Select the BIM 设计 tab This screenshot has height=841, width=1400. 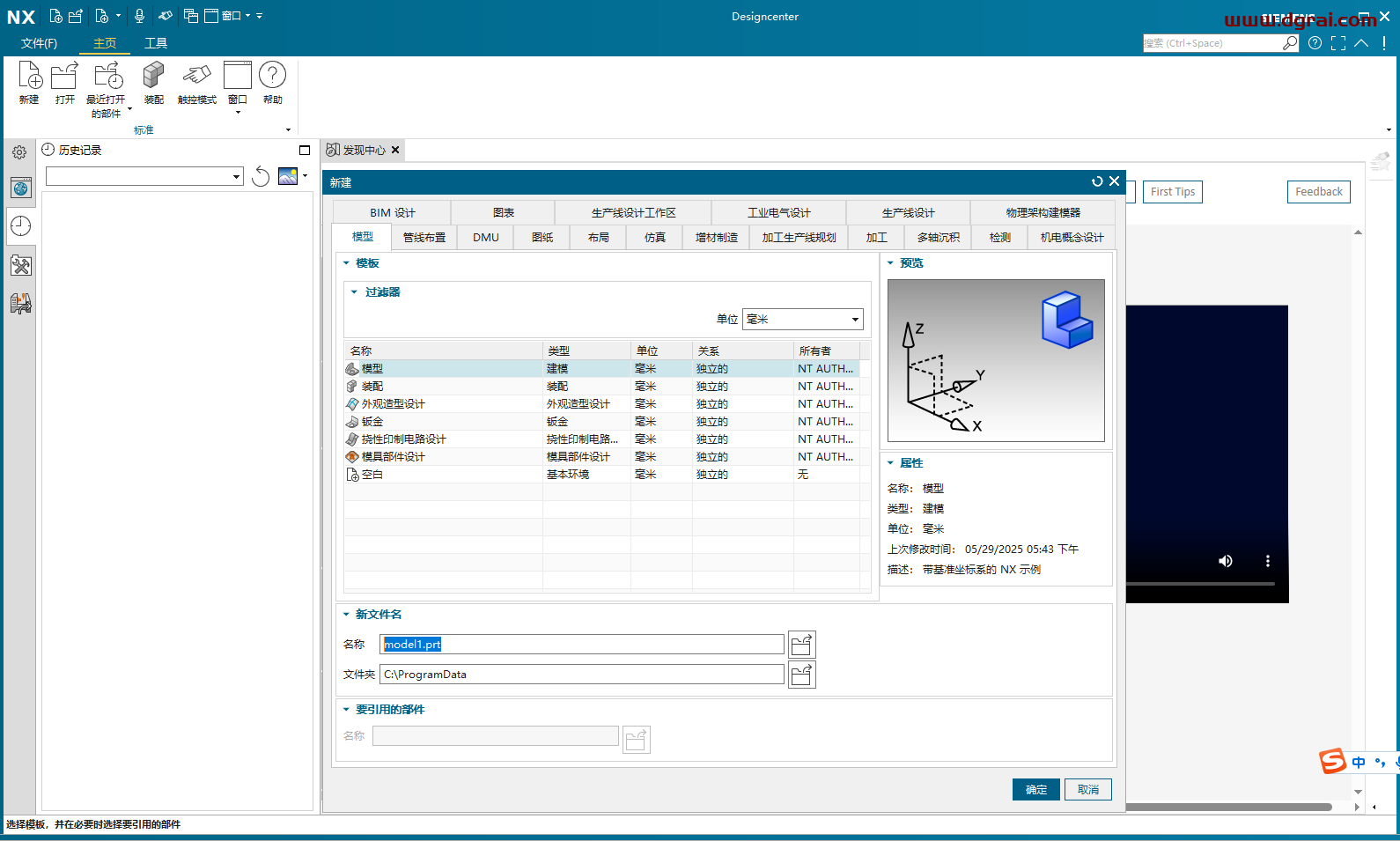392,212
